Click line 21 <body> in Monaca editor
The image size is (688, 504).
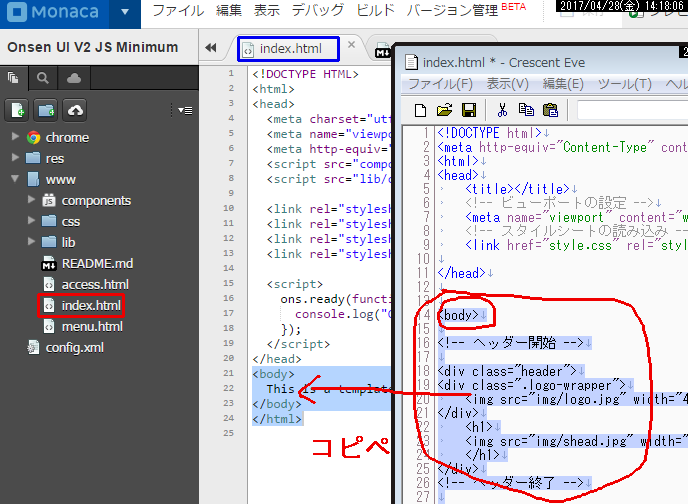coord(273,374)
